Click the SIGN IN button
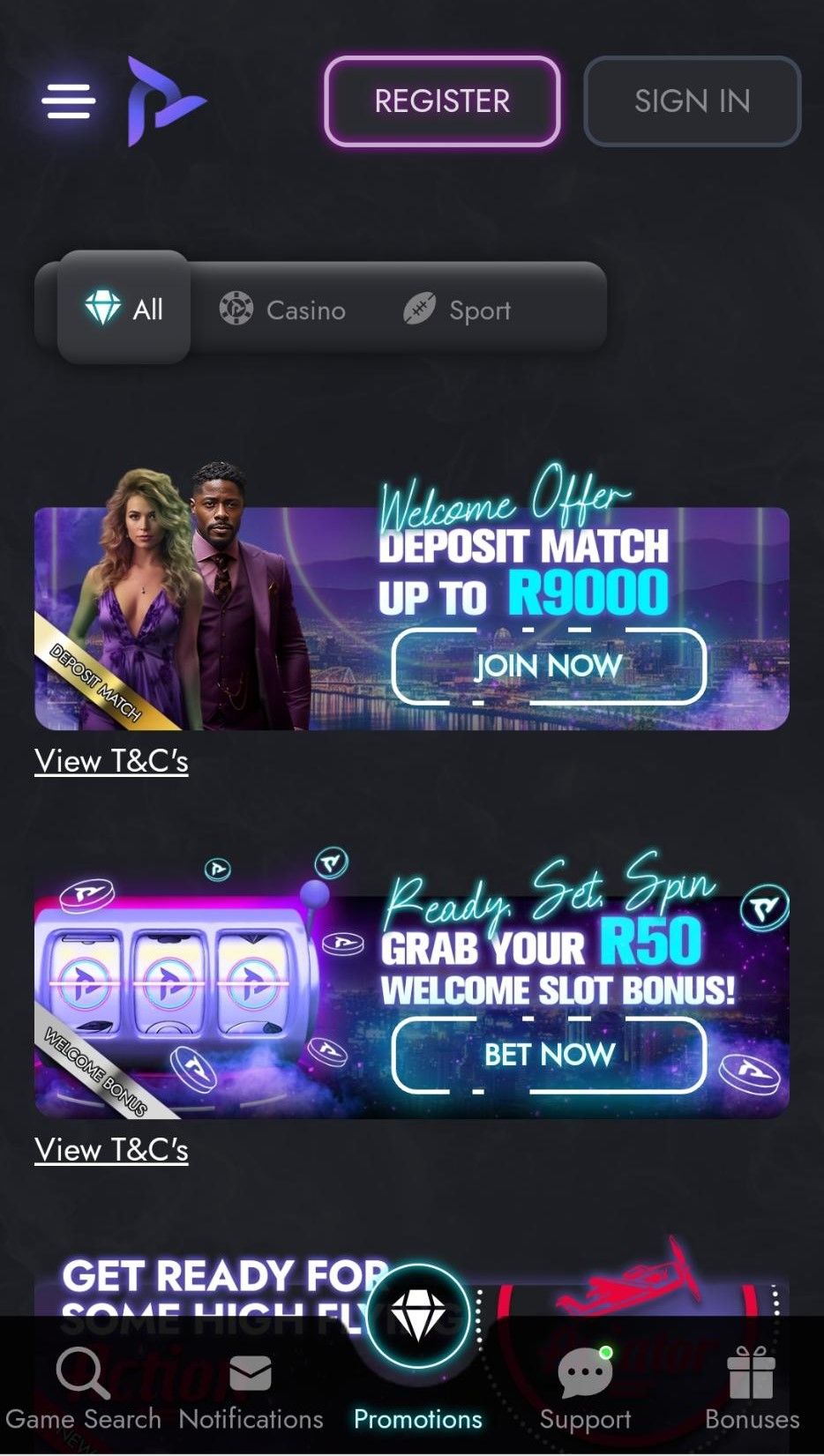 pyautogui.click(x=693, y=101)
